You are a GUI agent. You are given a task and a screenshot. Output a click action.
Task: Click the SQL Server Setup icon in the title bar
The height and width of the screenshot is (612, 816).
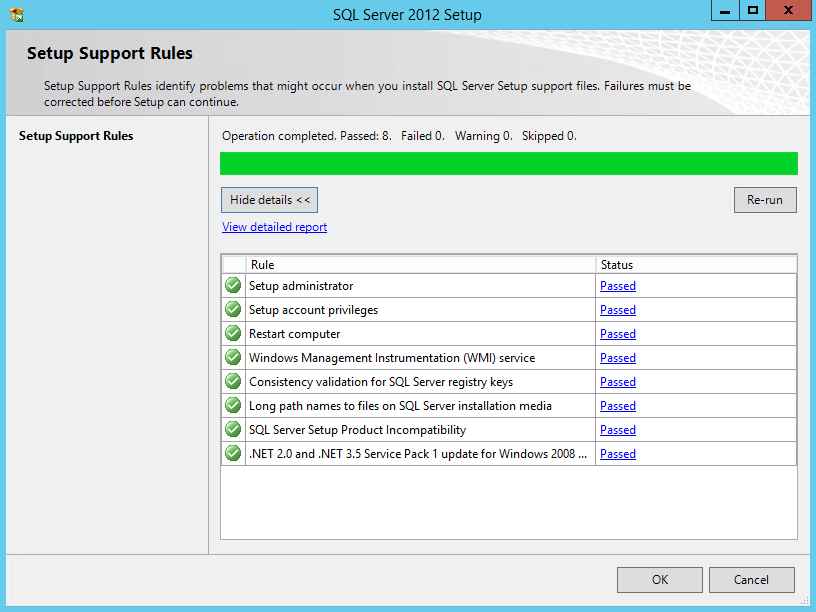coord(14,11)
